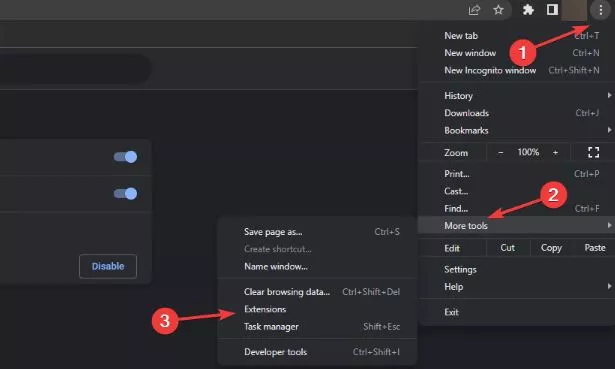Viewport: 615px width, 369px height.
Task: Click the profile avatar in the toolbar
Action: 574,10
